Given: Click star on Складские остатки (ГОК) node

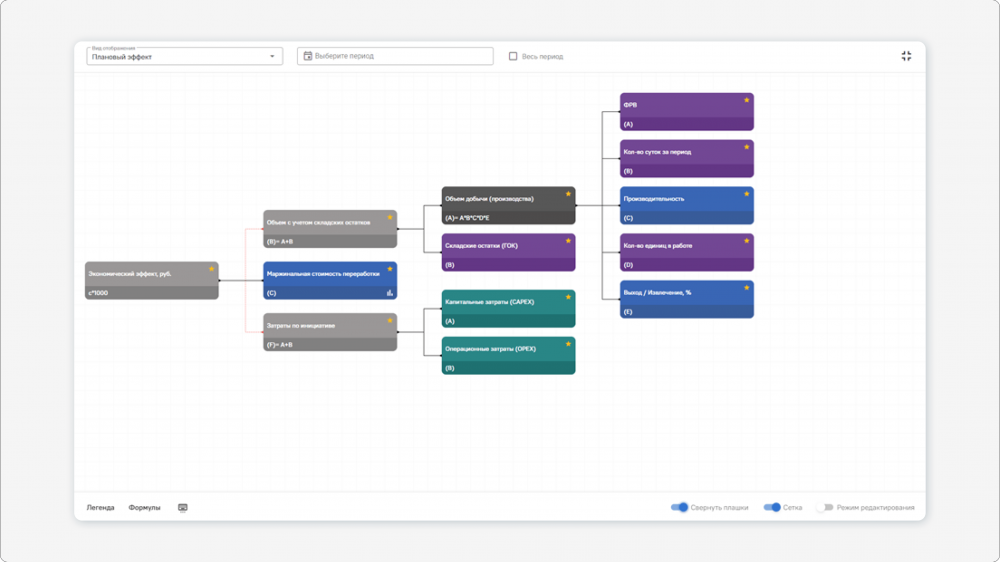Looking at the screenshot, I should tap(568, 241).
